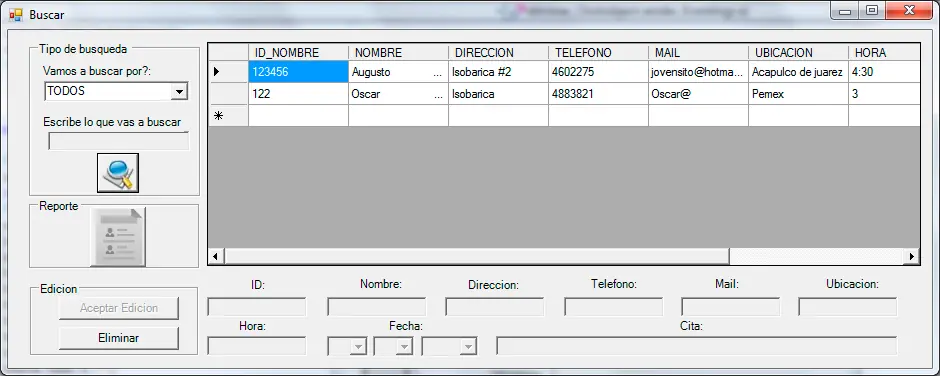Click the row selector for Augusto row

[x=228, y=72]
